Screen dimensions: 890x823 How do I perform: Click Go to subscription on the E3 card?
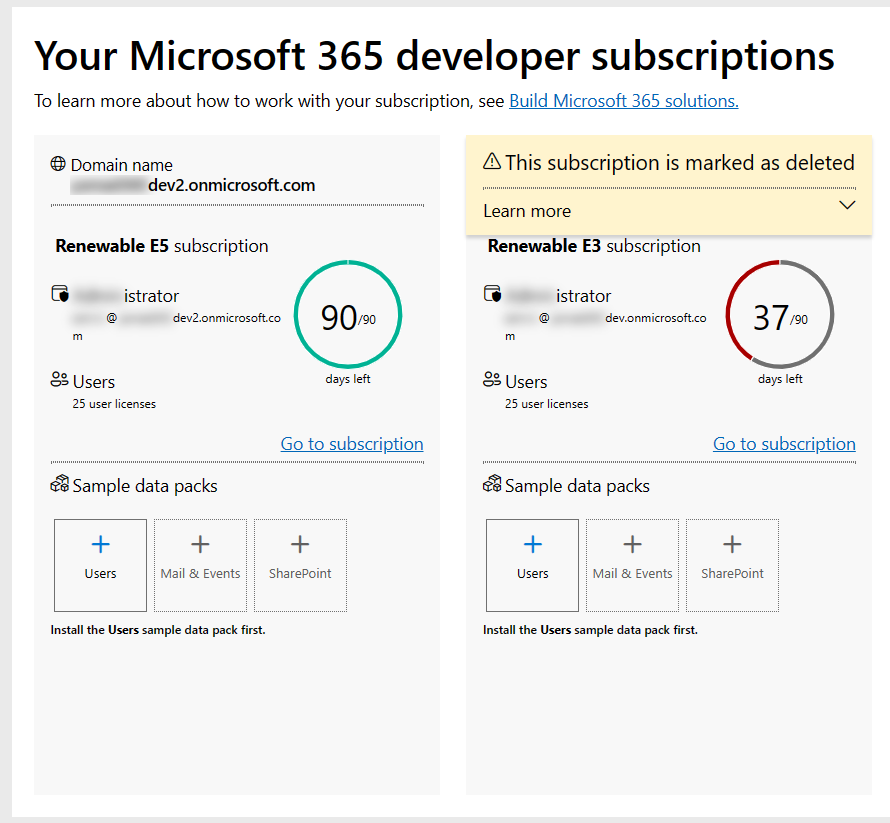coord(784,443)
